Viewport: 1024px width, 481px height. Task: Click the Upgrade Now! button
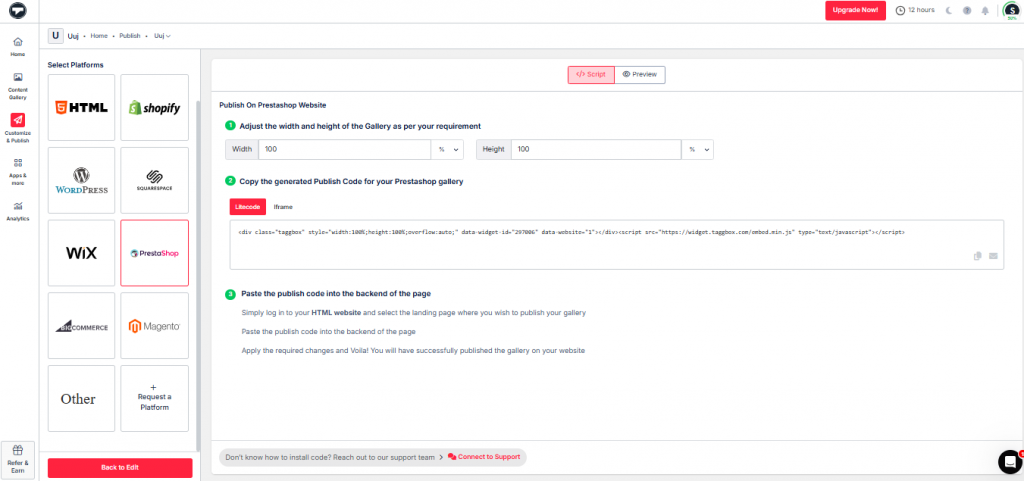856,10
